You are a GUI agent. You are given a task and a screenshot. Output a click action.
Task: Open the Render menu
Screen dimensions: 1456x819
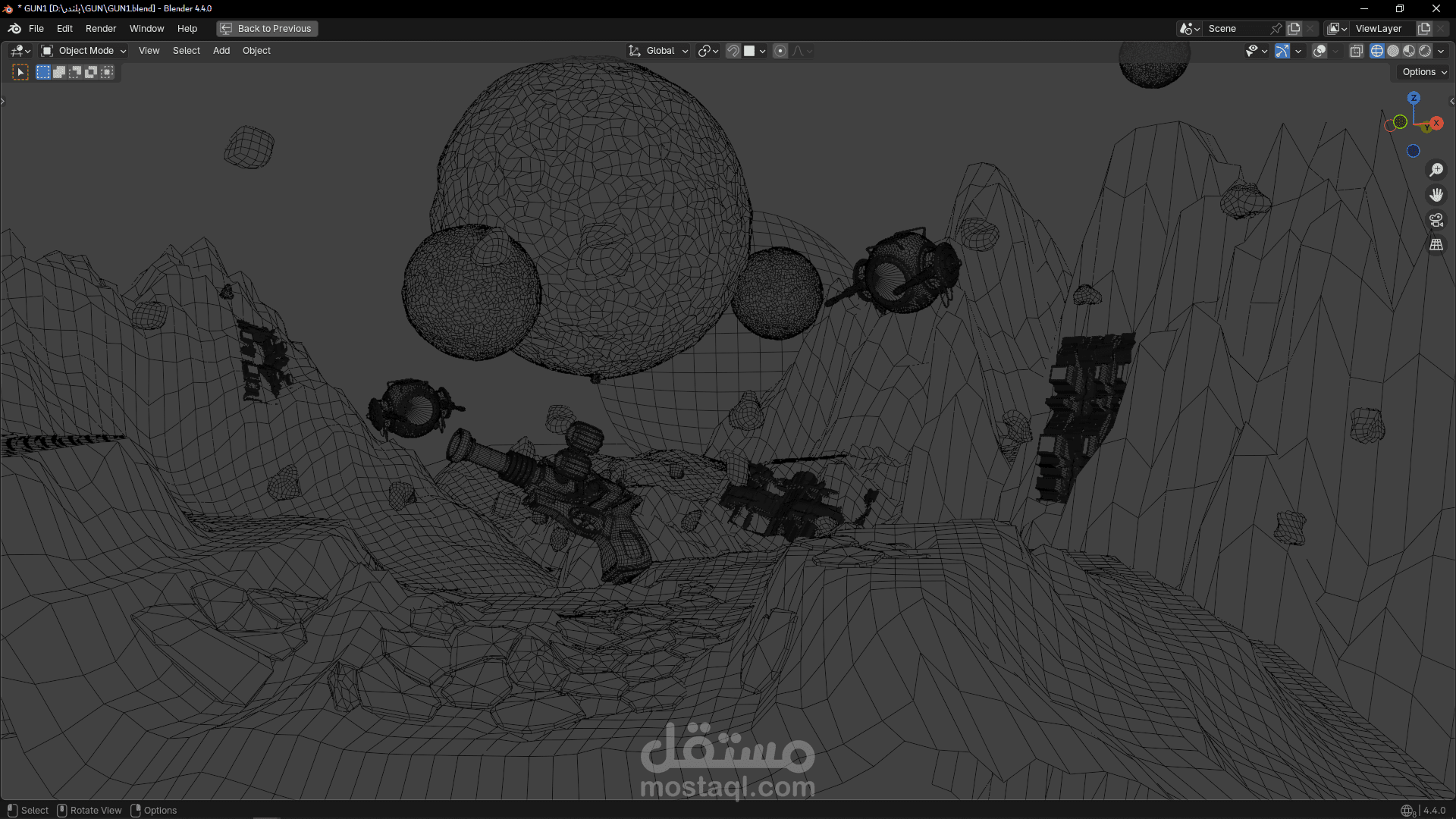[101, 29]
